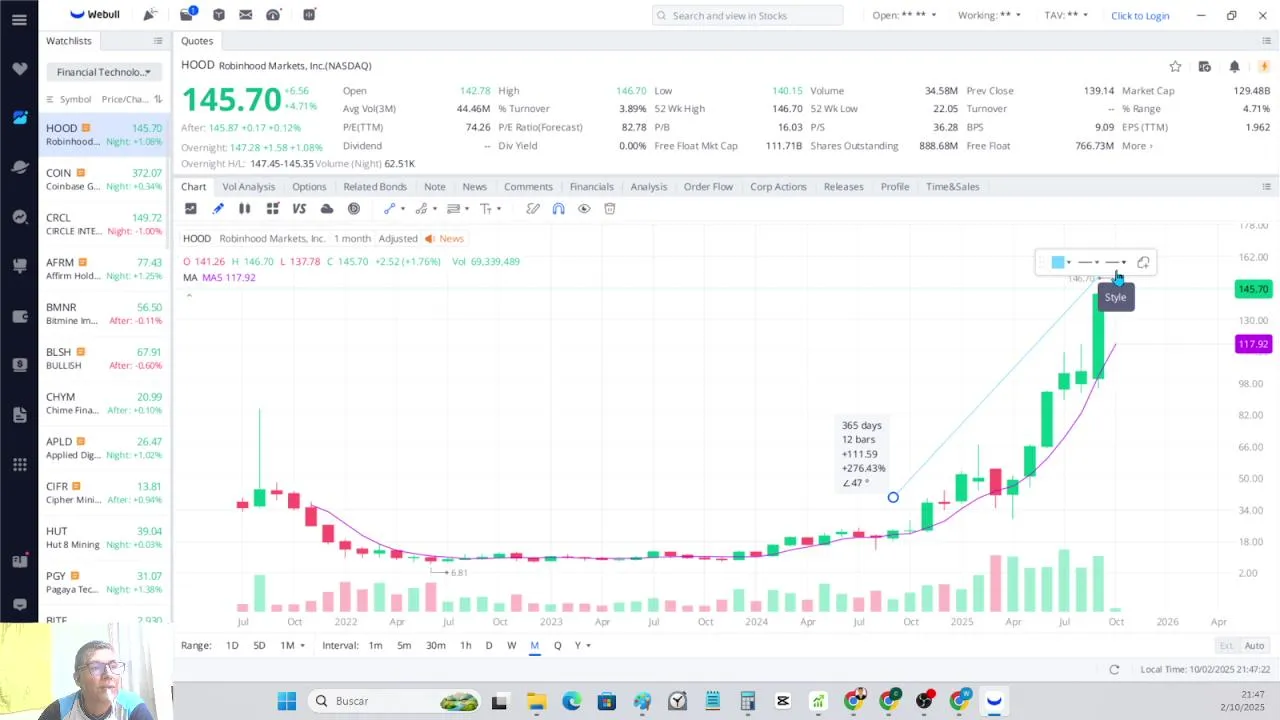Select COIN row in watchlist
The height and width of the screenshot is (720, 1280).
104,180
